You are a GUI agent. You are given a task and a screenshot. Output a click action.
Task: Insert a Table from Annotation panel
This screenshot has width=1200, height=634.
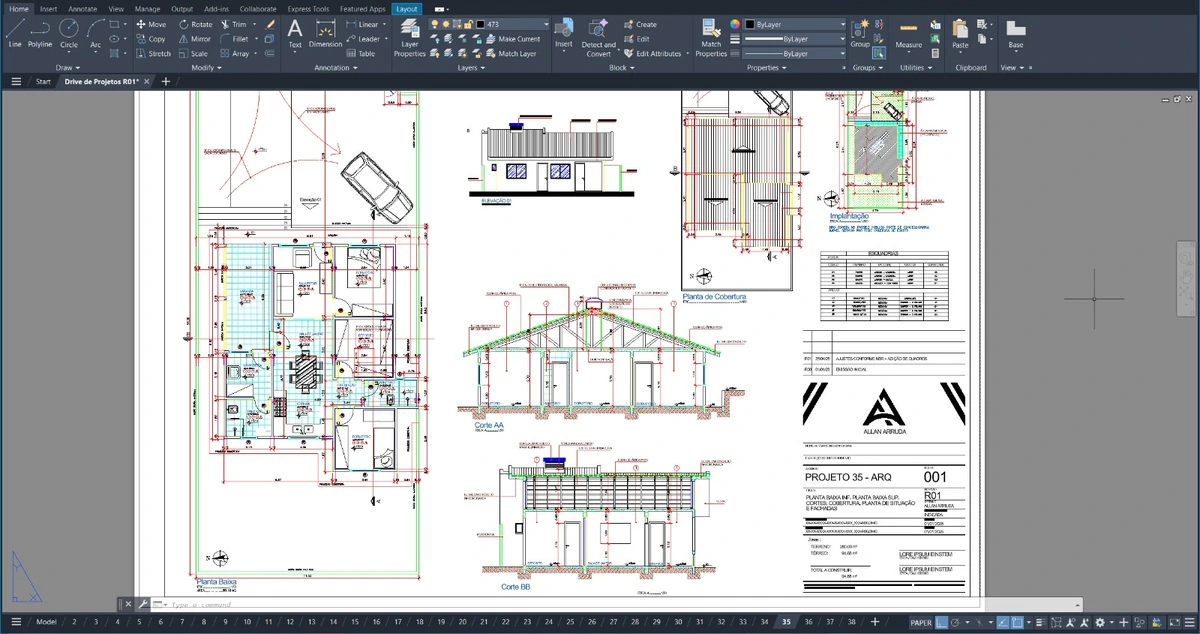pyautogui.click(x=361, y=54)
